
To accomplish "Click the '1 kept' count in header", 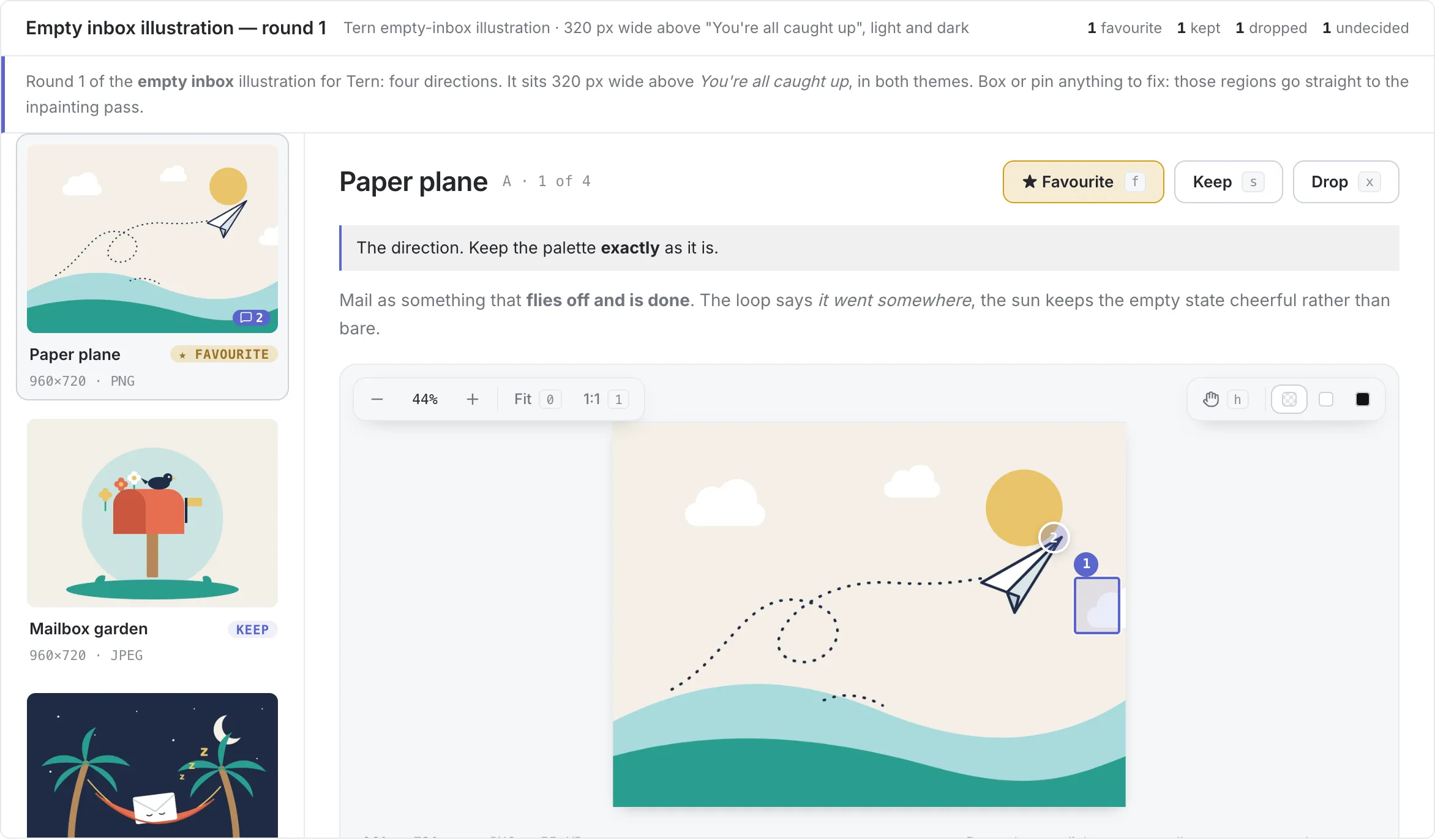I will pos(1199,28).
